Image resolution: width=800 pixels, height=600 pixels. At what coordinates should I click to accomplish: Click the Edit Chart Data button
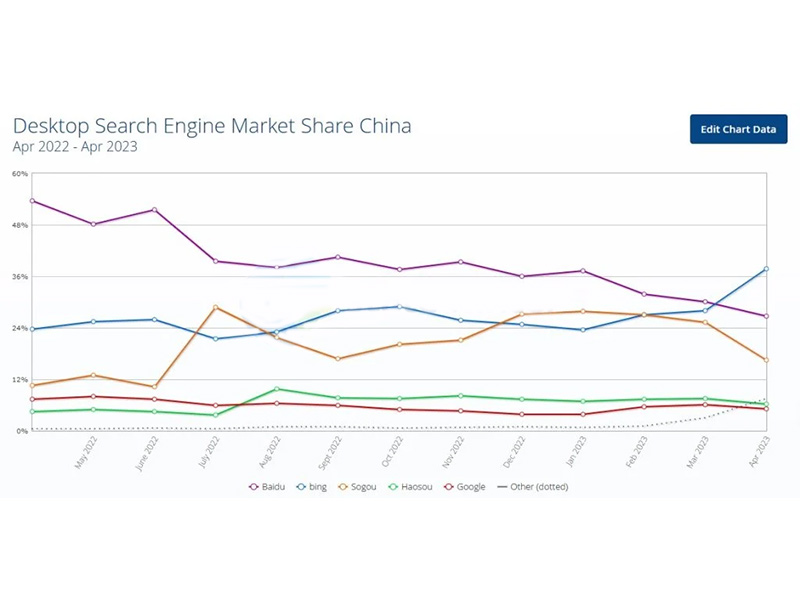pyautogui.click(x=738, y=129)
